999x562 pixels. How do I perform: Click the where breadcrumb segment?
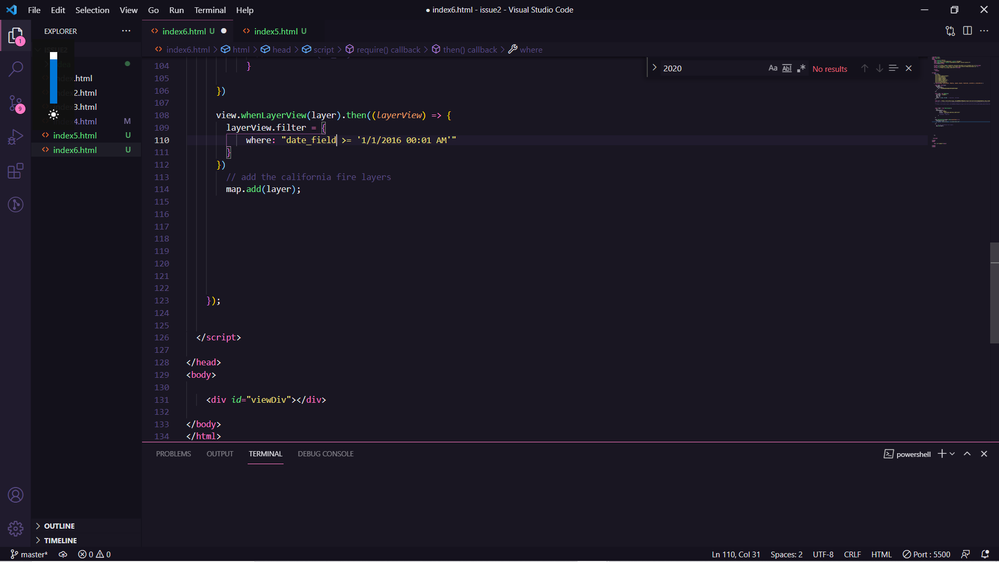pos(525,50)
